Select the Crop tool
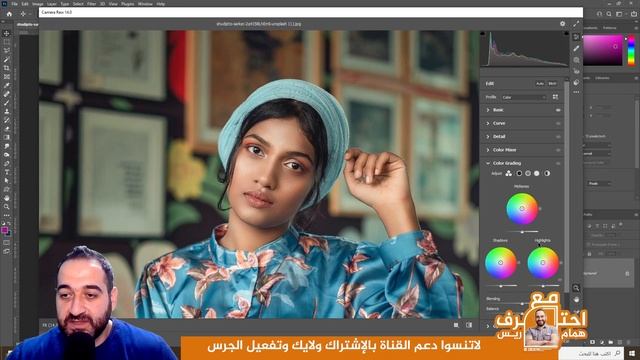 7,68
